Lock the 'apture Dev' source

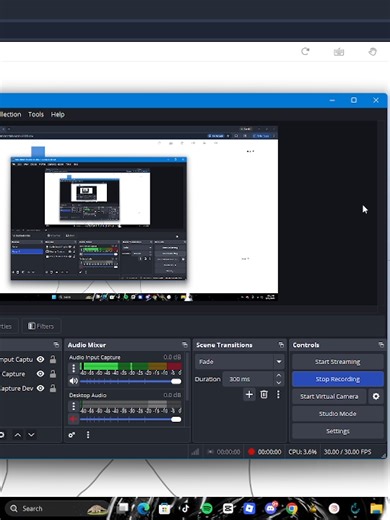pyautogui.click(x=53, y=388)
